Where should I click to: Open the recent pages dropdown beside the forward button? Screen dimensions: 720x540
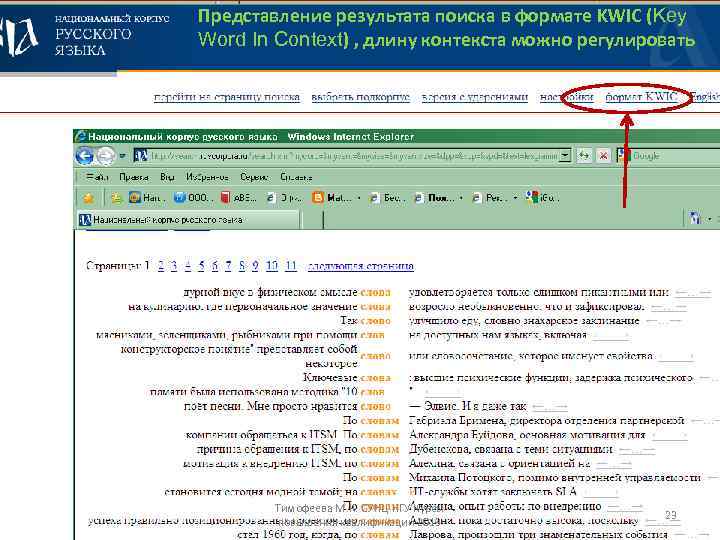click(122, 156)
